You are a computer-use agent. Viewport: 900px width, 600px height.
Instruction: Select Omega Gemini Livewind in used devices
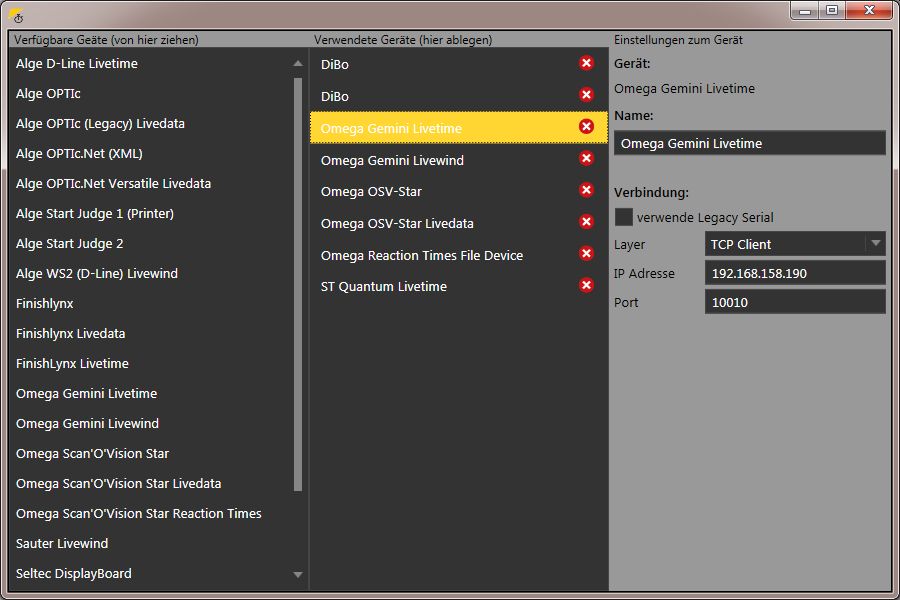coord(459,160)
